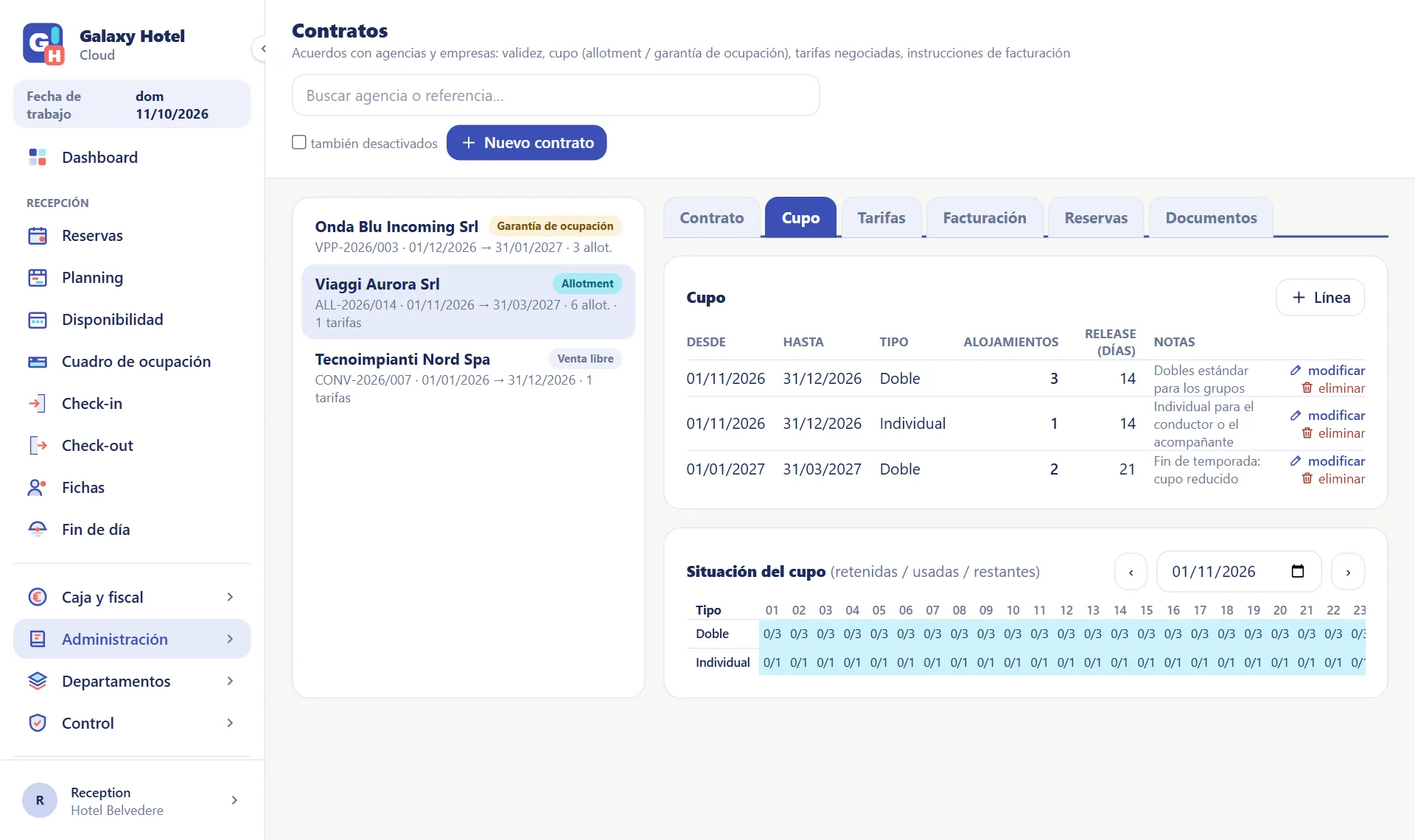Click the 01/11/2026 date input field
Image resolution: width=1415 pixels, height=840 pixels.
tap(1238, 572)
